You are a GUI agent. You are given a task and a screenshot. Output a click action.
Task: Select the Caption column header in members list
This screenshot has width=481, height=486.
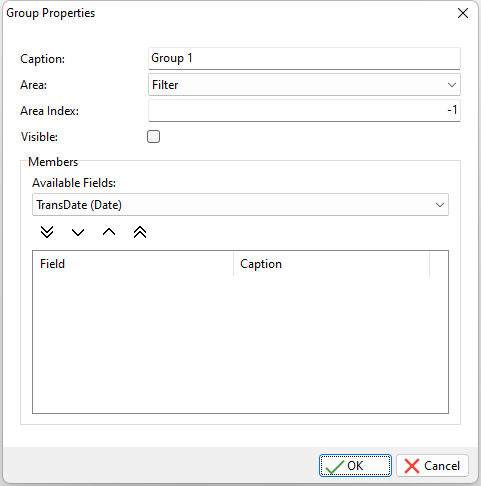point(331,264)
